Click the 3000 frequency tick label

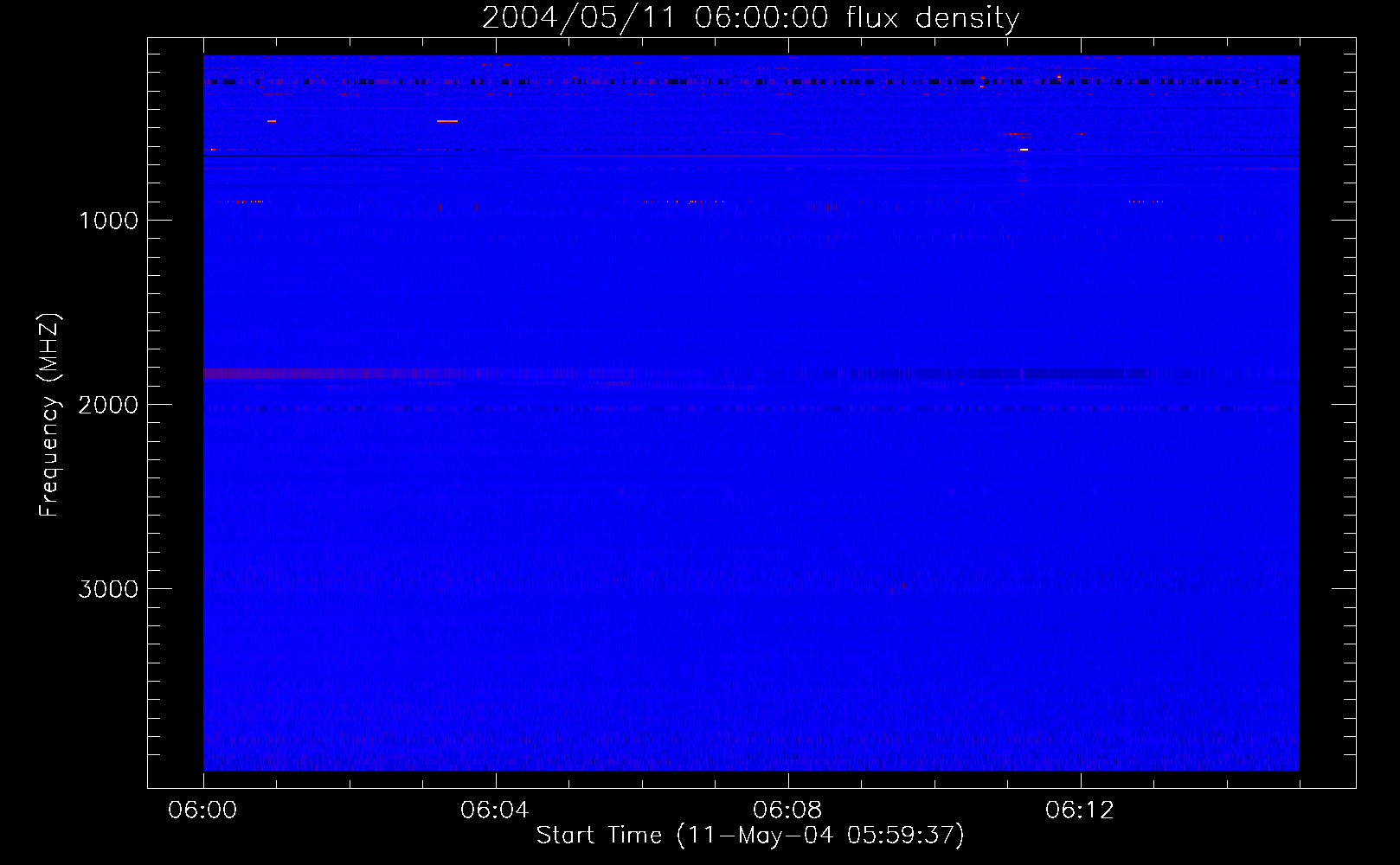click(109, 589)
